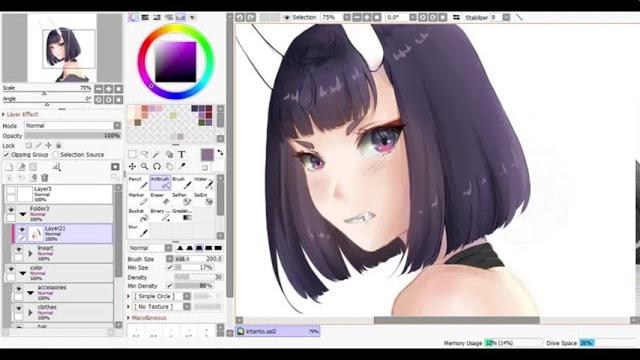Select the rectangular selection tool
This screenshot has width=640, height=360.
coord(132,154)
